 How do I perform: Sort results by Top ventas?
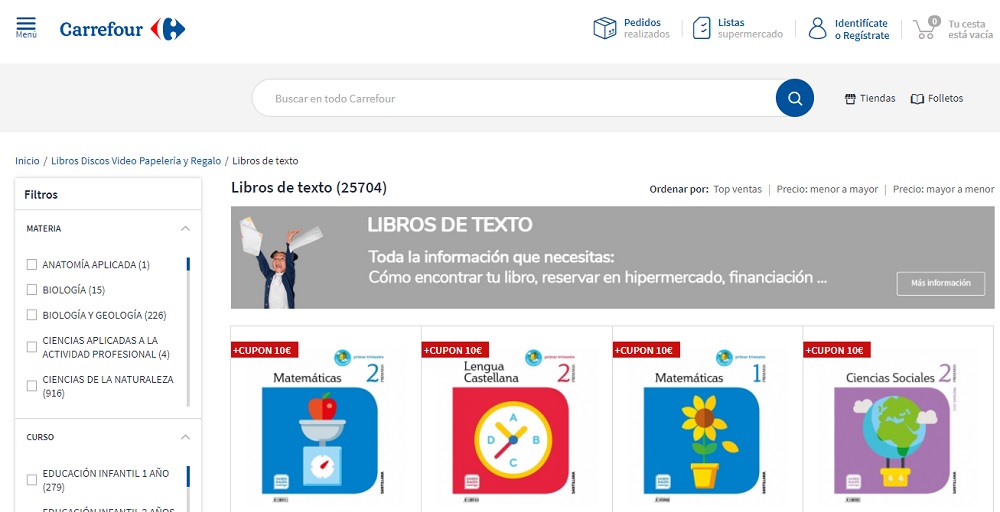[x=737, y=189]
